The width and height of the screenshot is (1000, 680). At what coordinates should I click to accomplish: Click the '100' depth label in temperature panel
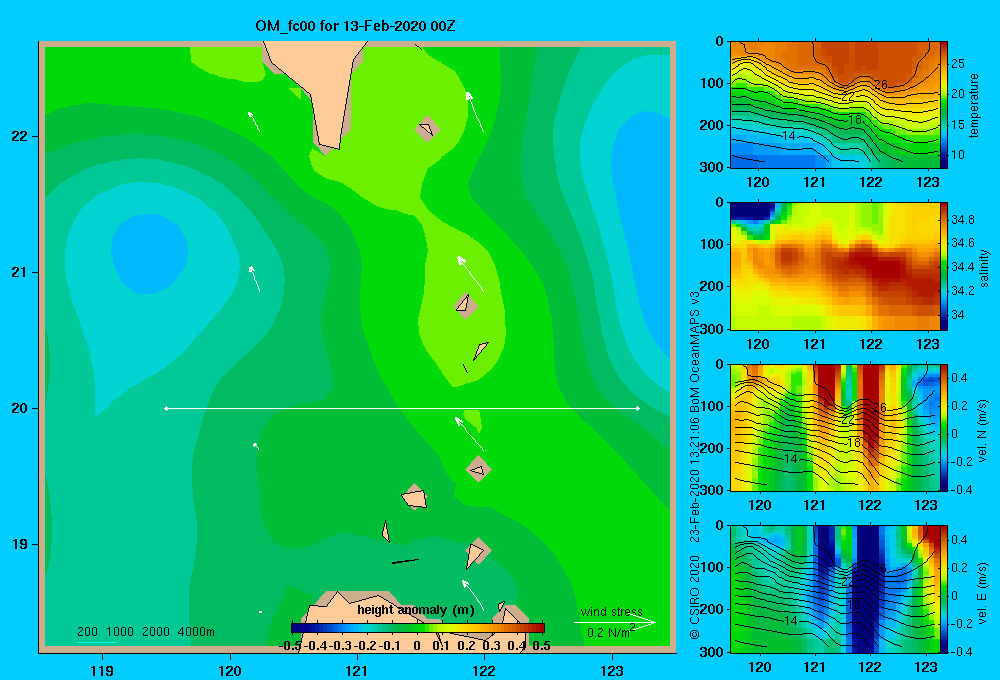coord(712,83)
